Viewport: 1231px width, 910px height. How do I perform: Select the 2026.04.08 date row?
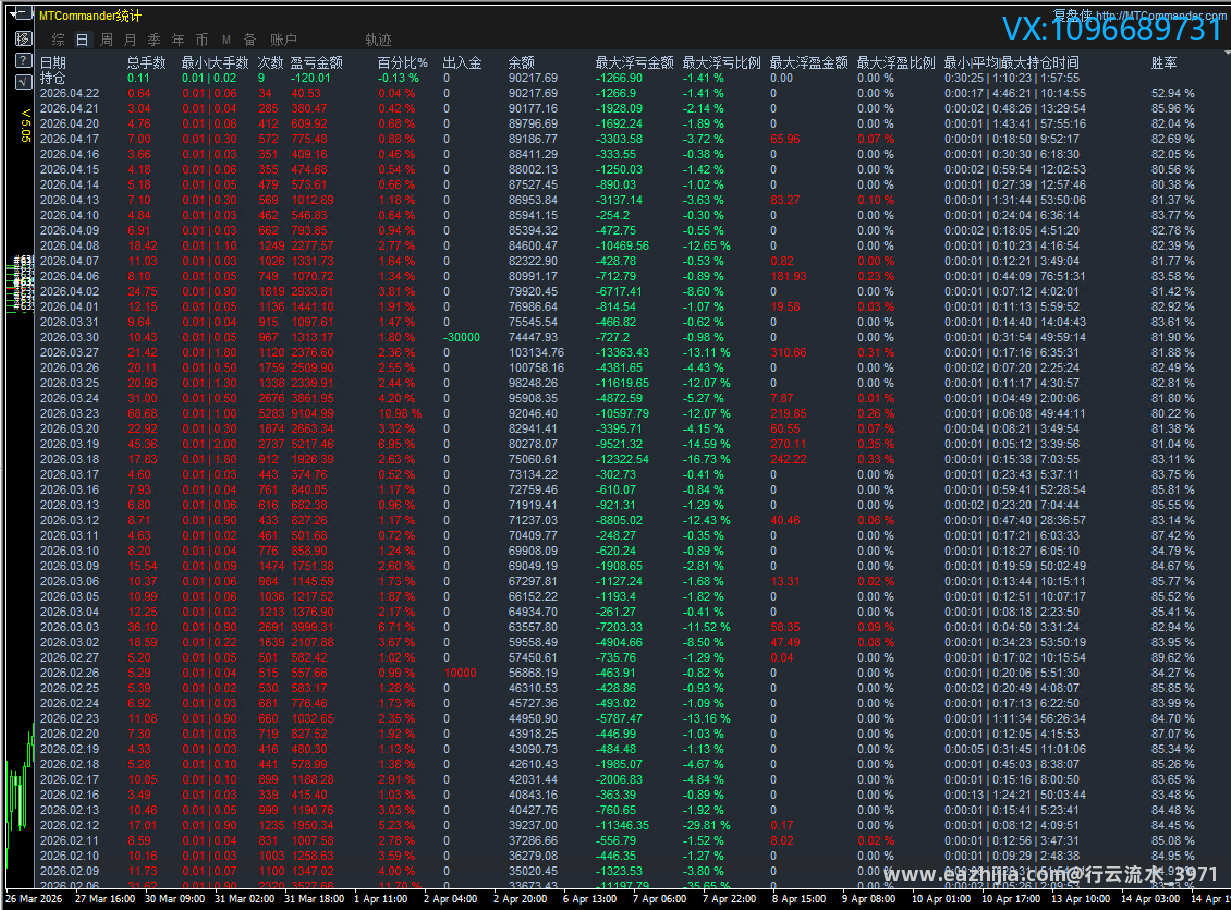click(x=69, y=246)
